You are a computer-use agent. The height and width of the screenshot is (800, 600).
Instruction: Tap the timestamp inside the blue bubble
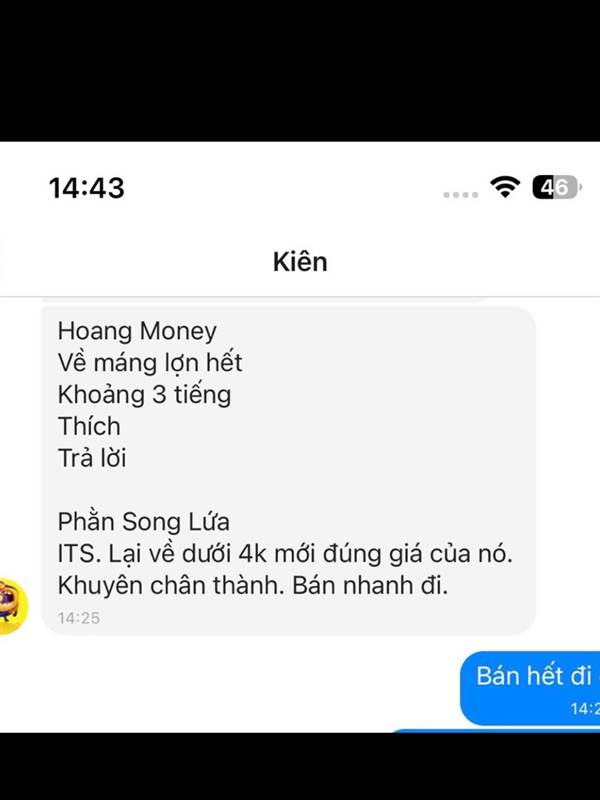click(585, 709)
